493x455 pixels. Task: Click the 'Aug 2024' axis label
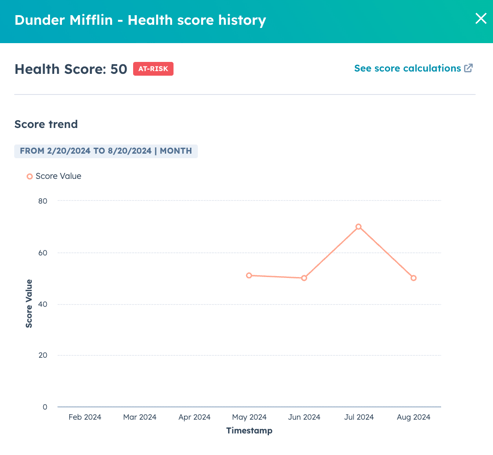coord(413,417)
